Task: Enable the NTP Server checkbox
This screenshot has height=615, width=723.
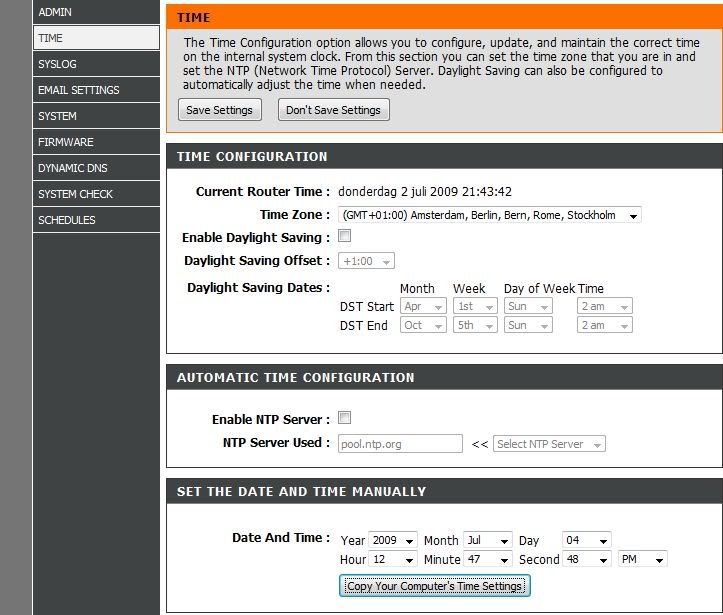Action: tap(344, 418)
